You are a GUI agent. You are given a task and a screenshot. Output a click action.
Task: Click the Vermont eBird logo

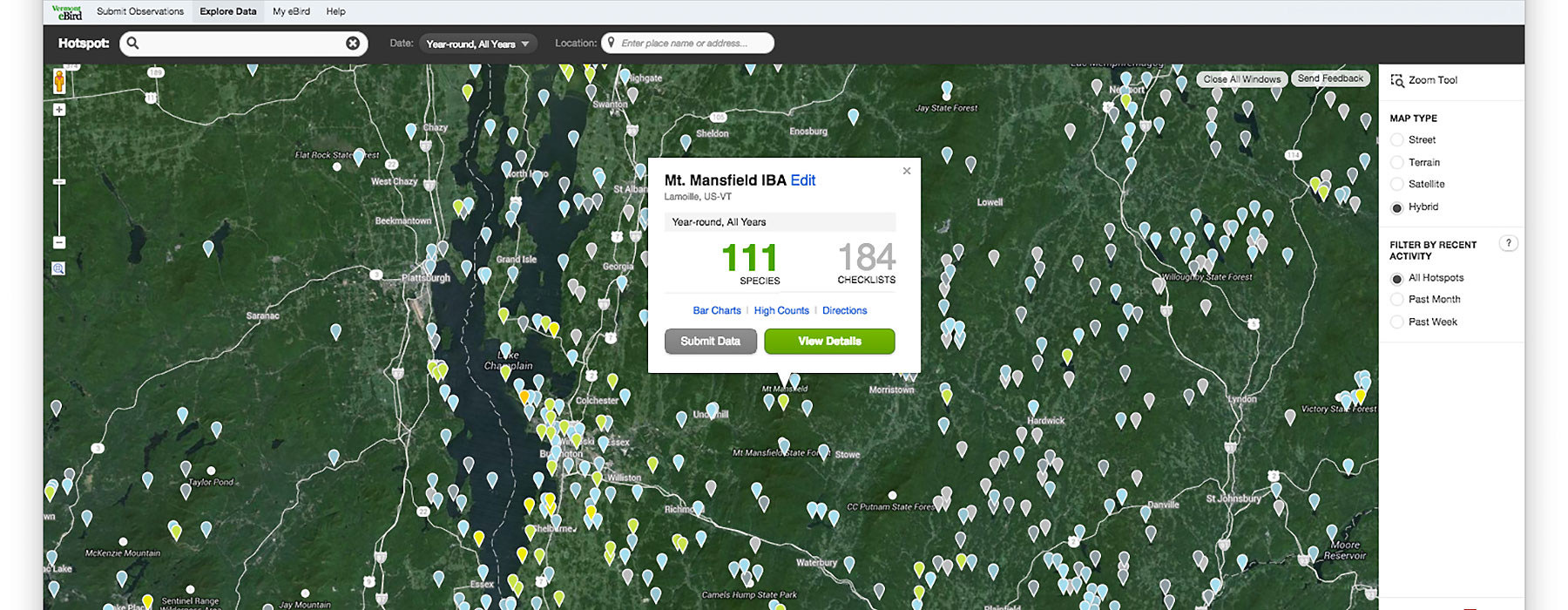pyautogui.click(x=67, y=11)
